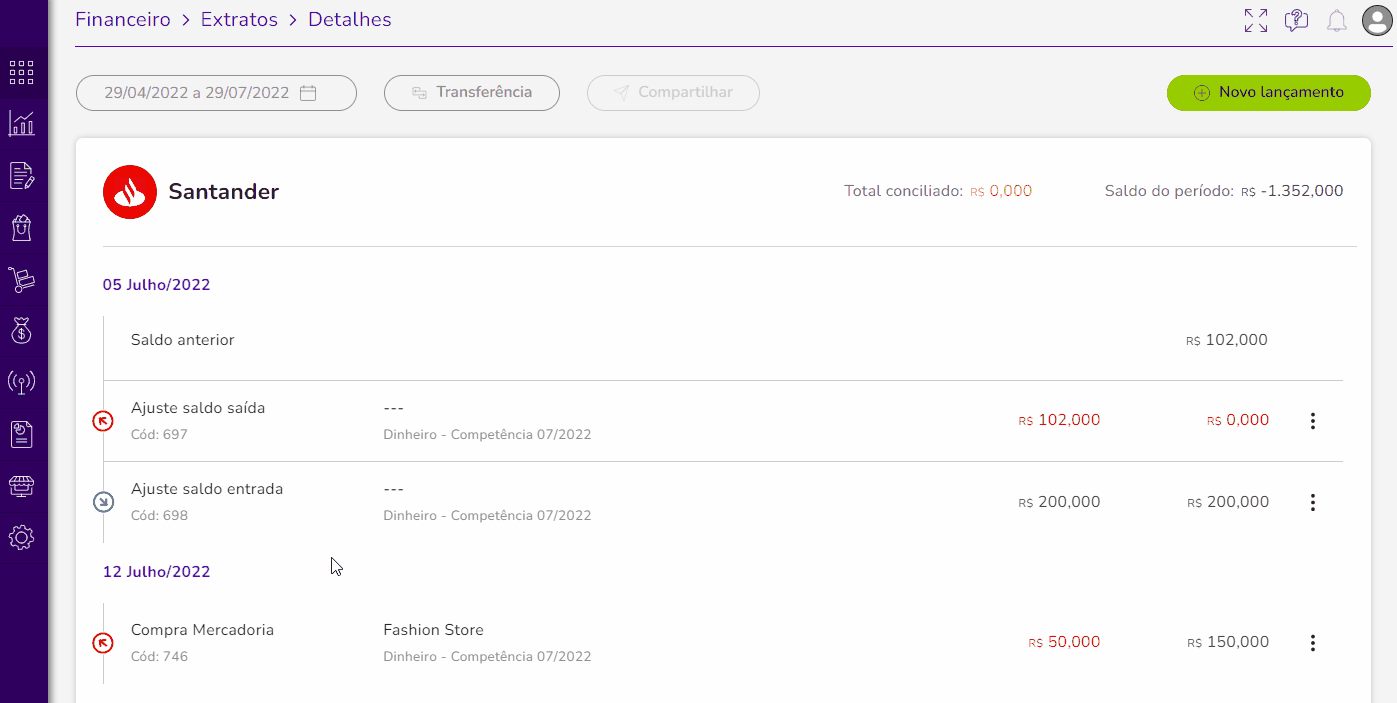The height and width of the screenshot is (703, 1397).
Task: Click Cód: 698 text
Action: pos(159,516)
